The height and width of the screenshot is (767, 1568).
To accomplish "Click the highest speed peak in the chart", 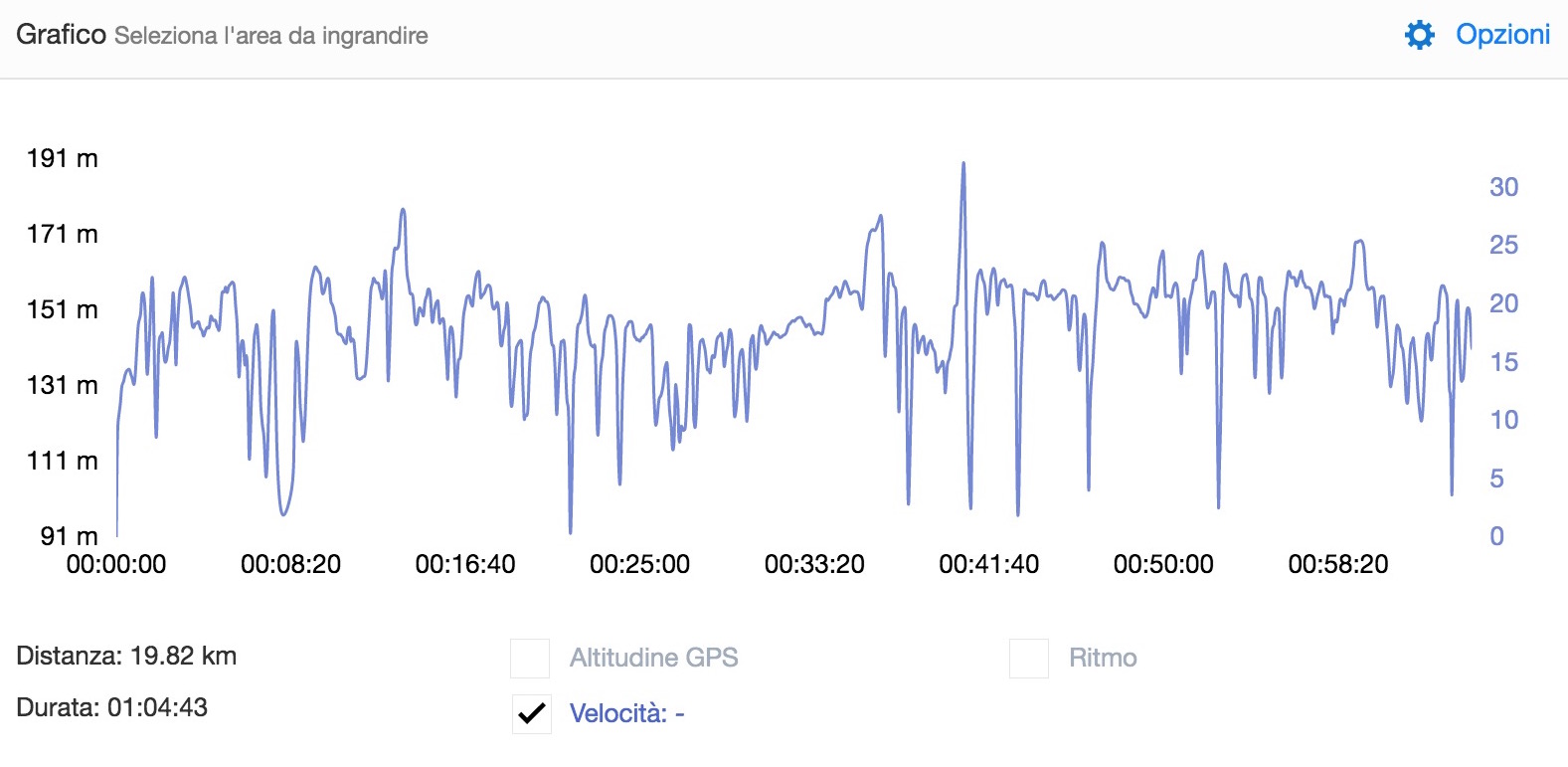I will 962,165.
